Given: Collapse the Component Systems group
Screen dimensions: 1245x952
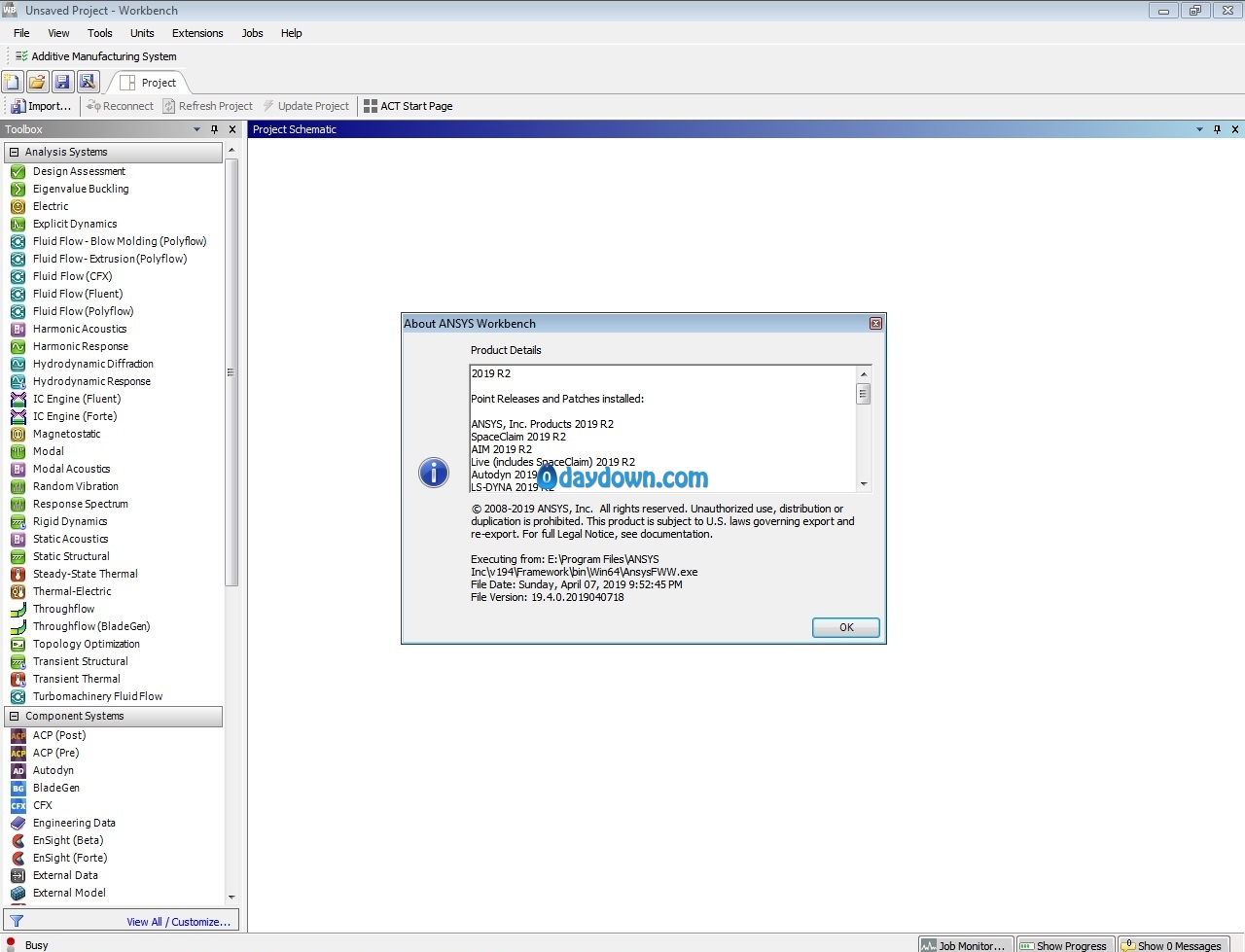Looking at the screenshot, I should coord(14,716).
